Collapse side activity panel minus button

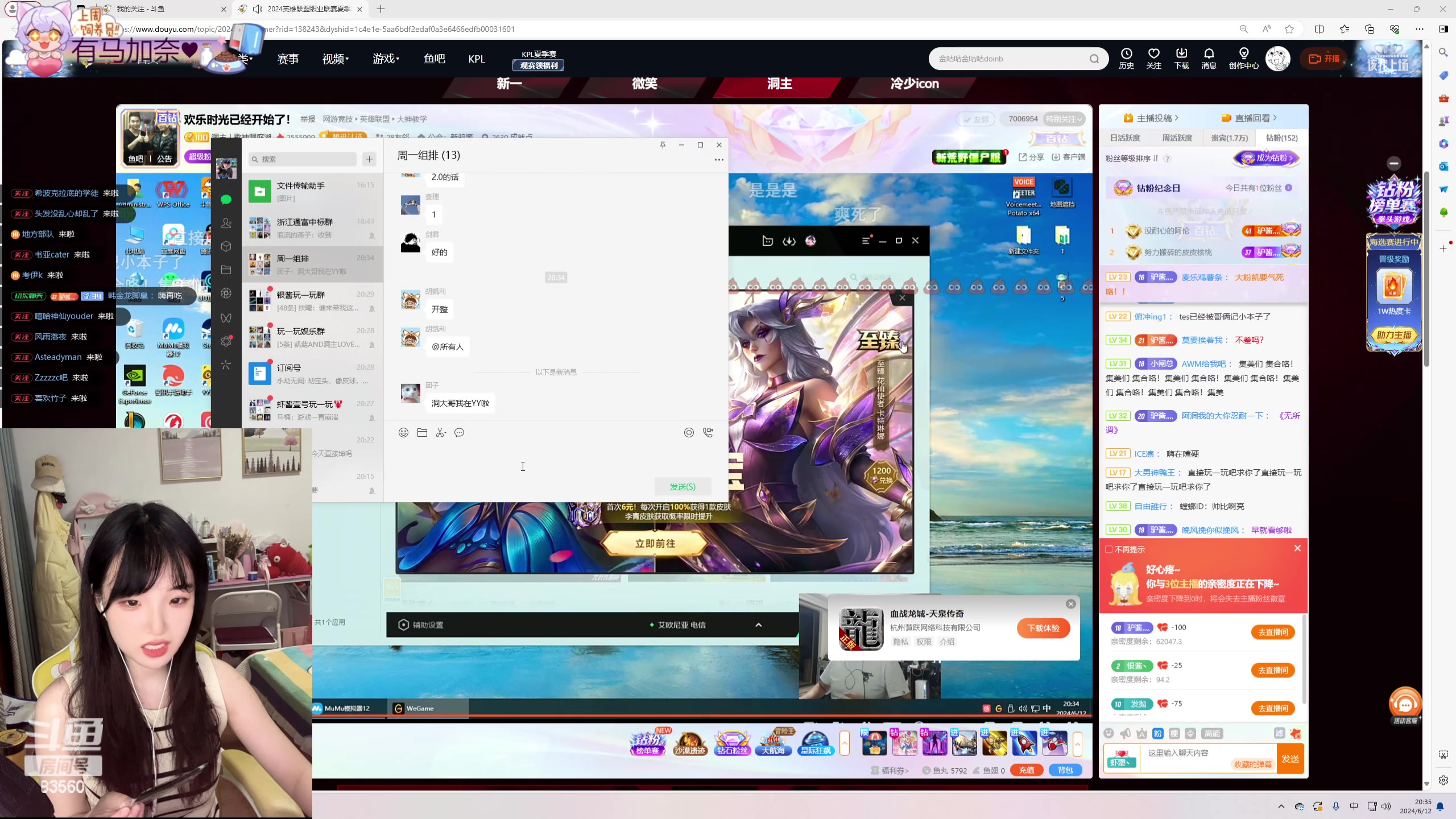click(x=1393, y=164)
